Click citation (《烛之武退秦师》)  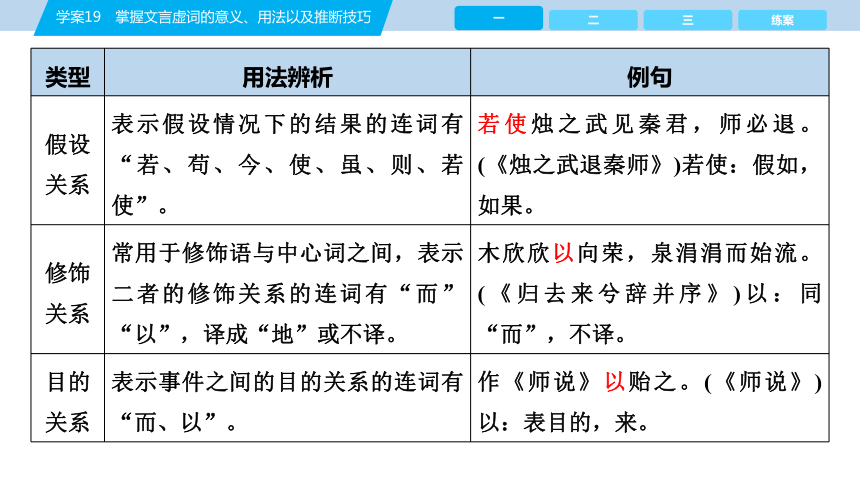pos(579,165)
